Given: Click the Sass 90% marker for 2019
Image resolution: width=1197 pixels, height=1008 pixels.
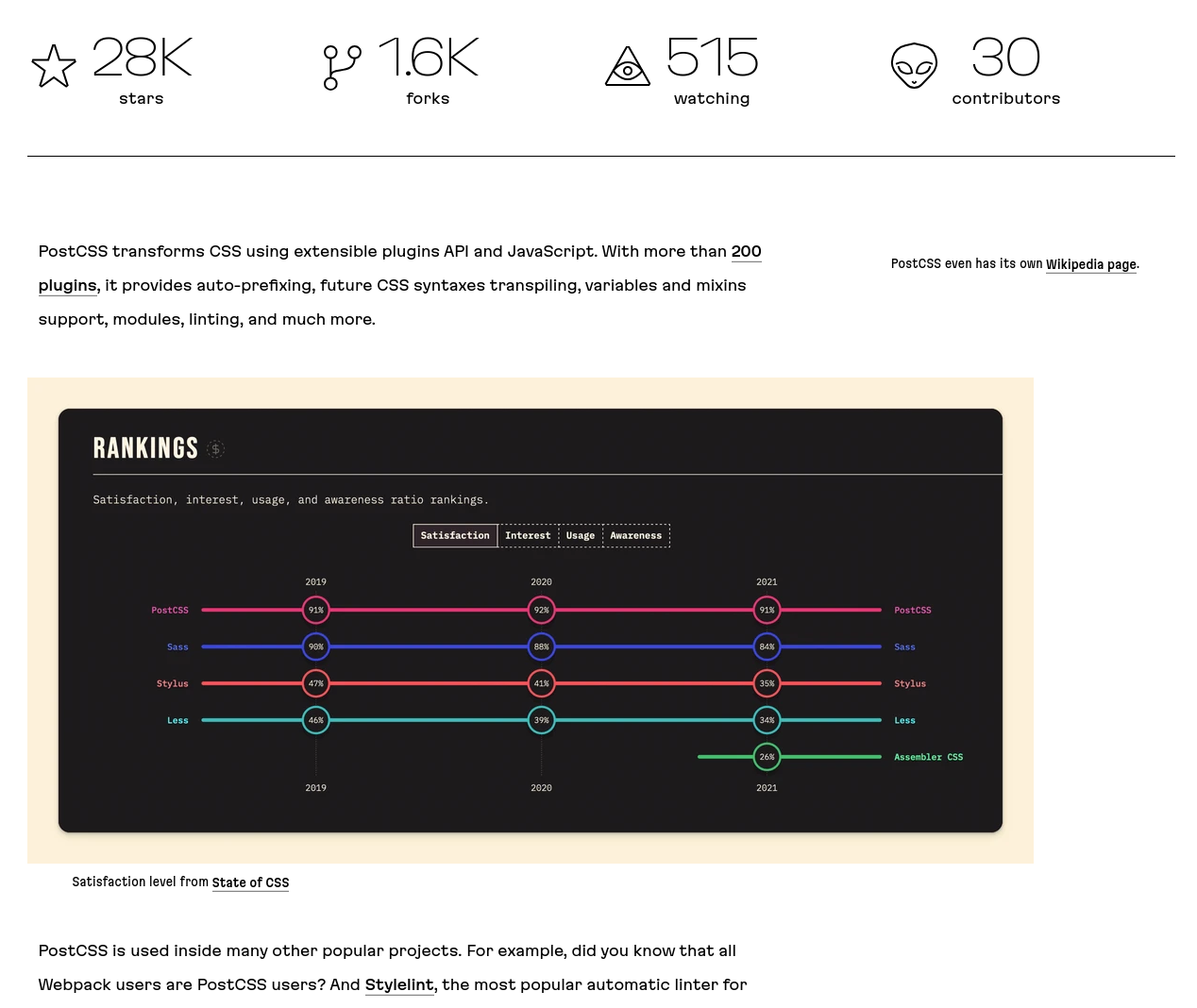Looking at the screenshot, I should pyautogui.click(x=316, y=647).
